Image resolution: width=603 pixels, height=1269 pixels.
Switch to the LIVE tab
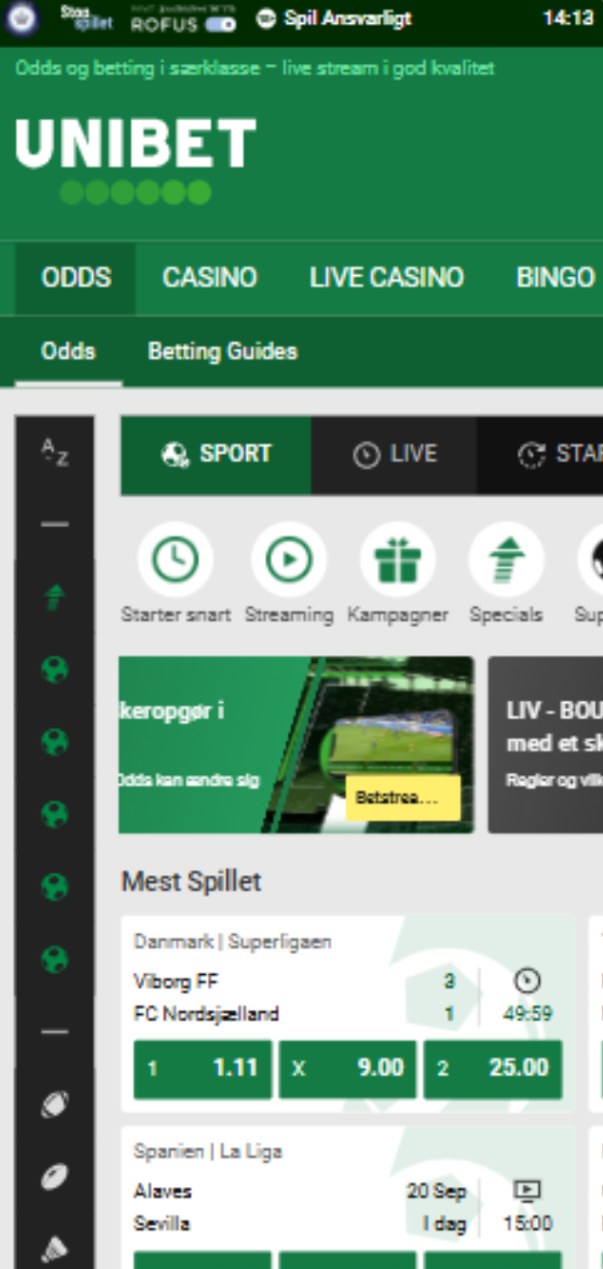point(394,454)
